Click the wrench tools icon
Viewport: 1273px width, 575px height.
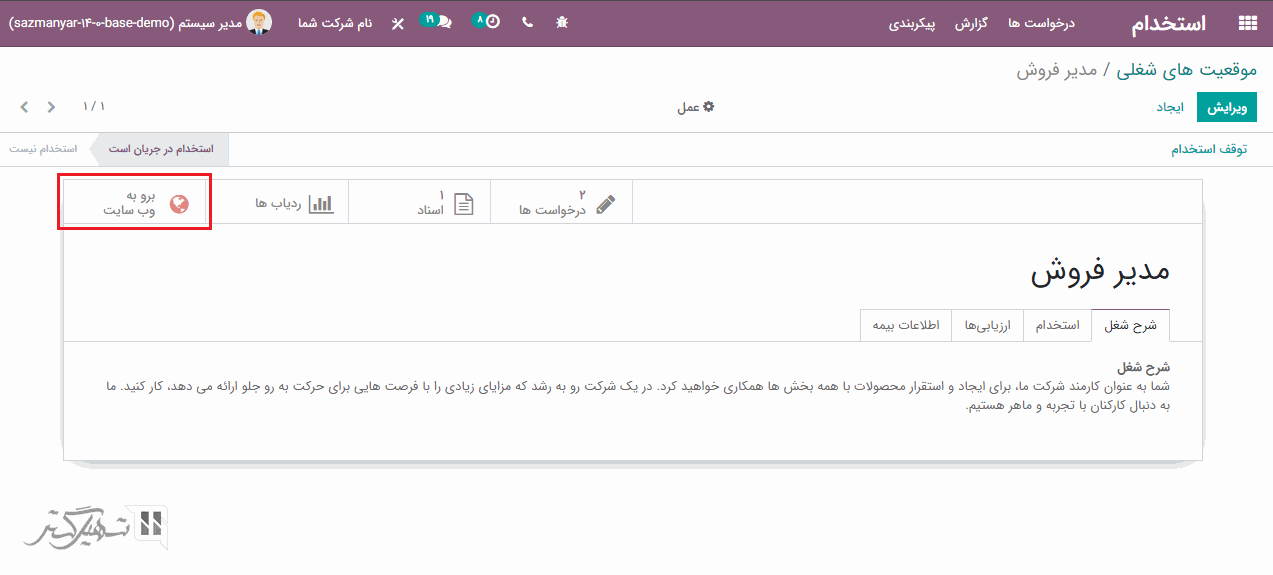397,23
